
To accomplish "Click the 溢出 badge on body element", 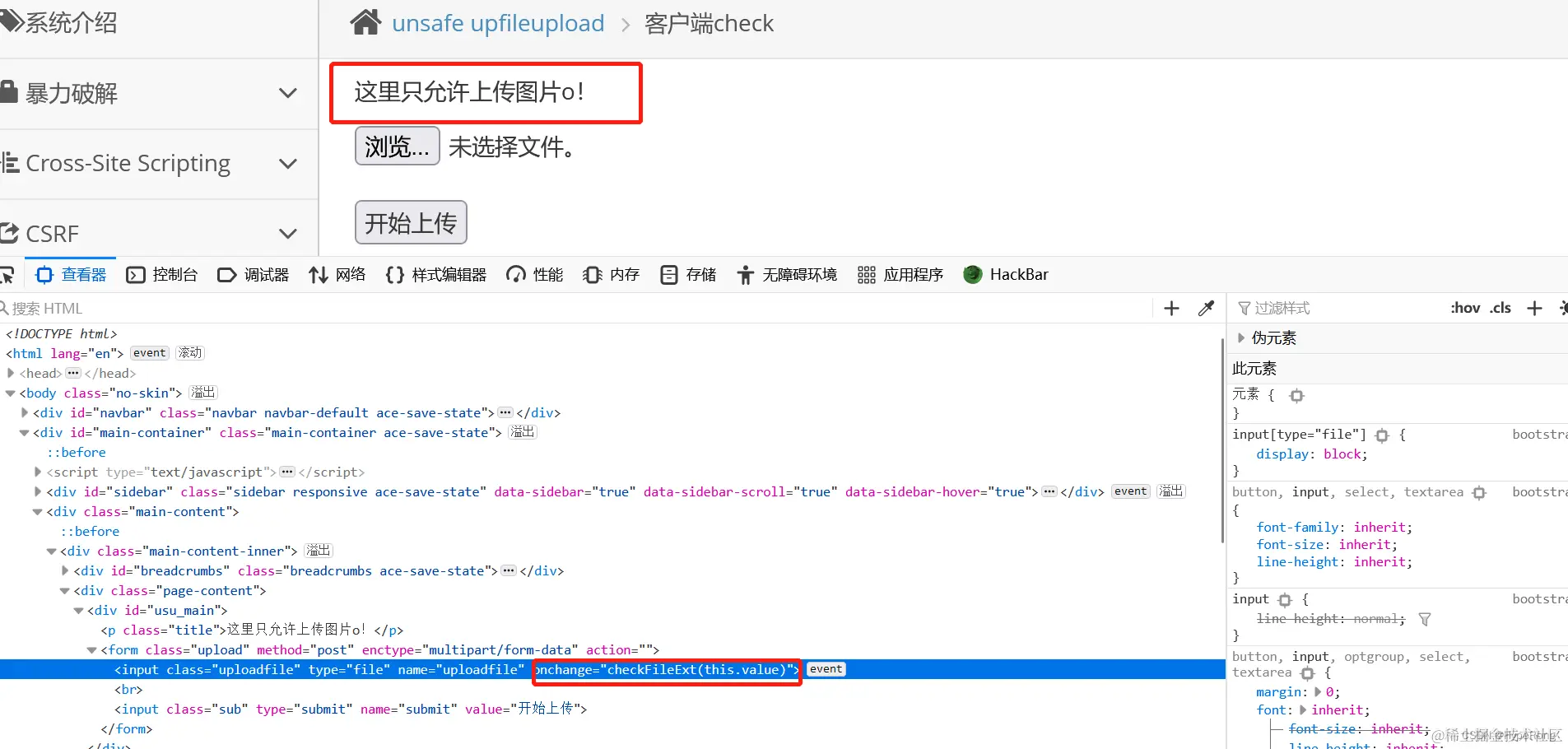I will [203, 393].
